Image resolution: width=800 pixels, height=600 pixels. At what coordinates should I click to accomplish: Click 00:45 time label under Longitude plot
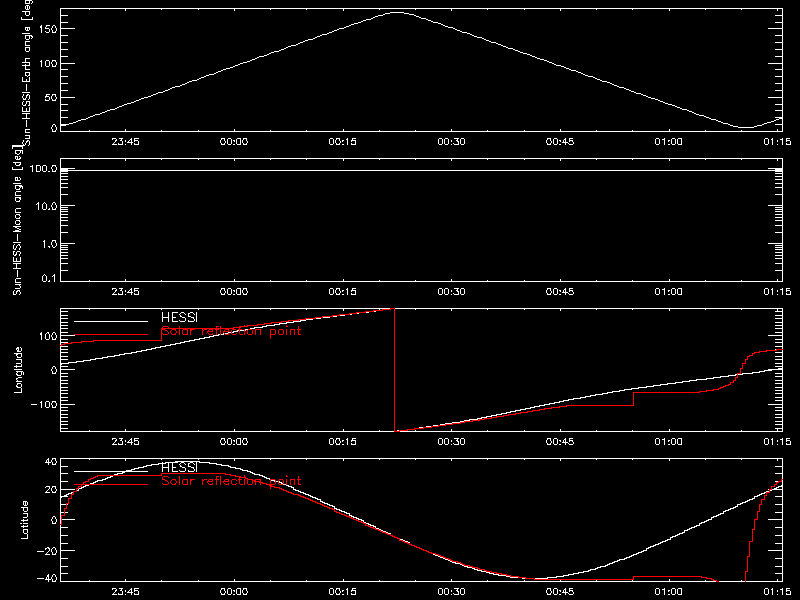pyautogui.click(x=560, y=442)
